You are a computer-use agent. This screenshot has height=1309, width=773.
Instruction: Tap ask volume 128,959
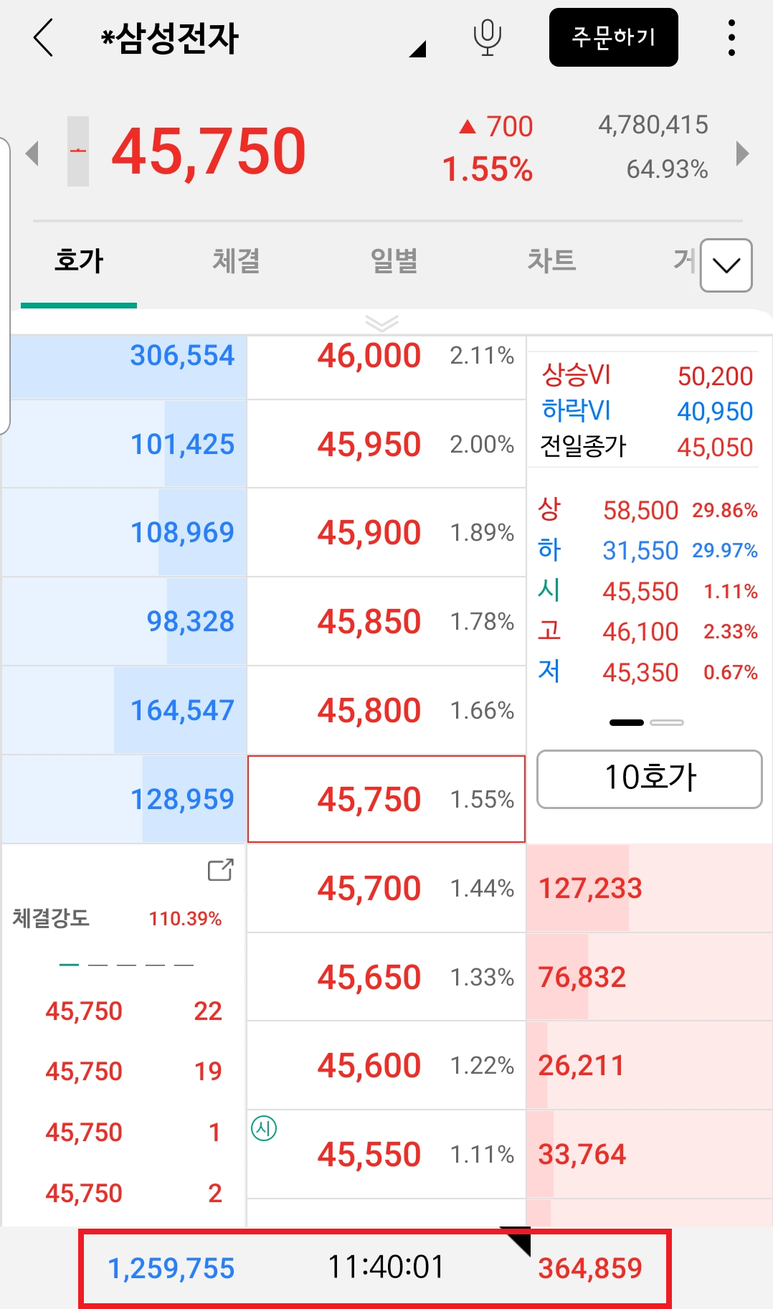tap(182, 799)
